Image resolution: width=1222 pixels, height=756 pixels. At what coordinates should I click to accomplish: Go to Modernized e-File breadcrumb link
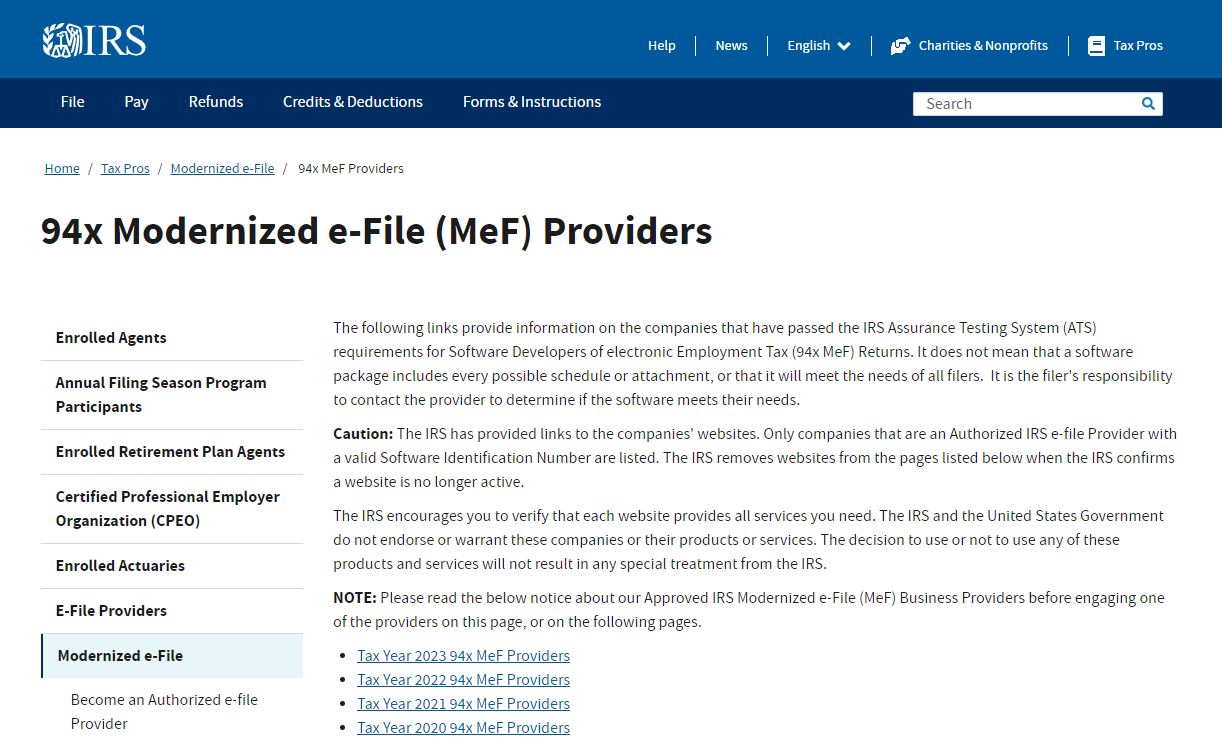point(222,169)
